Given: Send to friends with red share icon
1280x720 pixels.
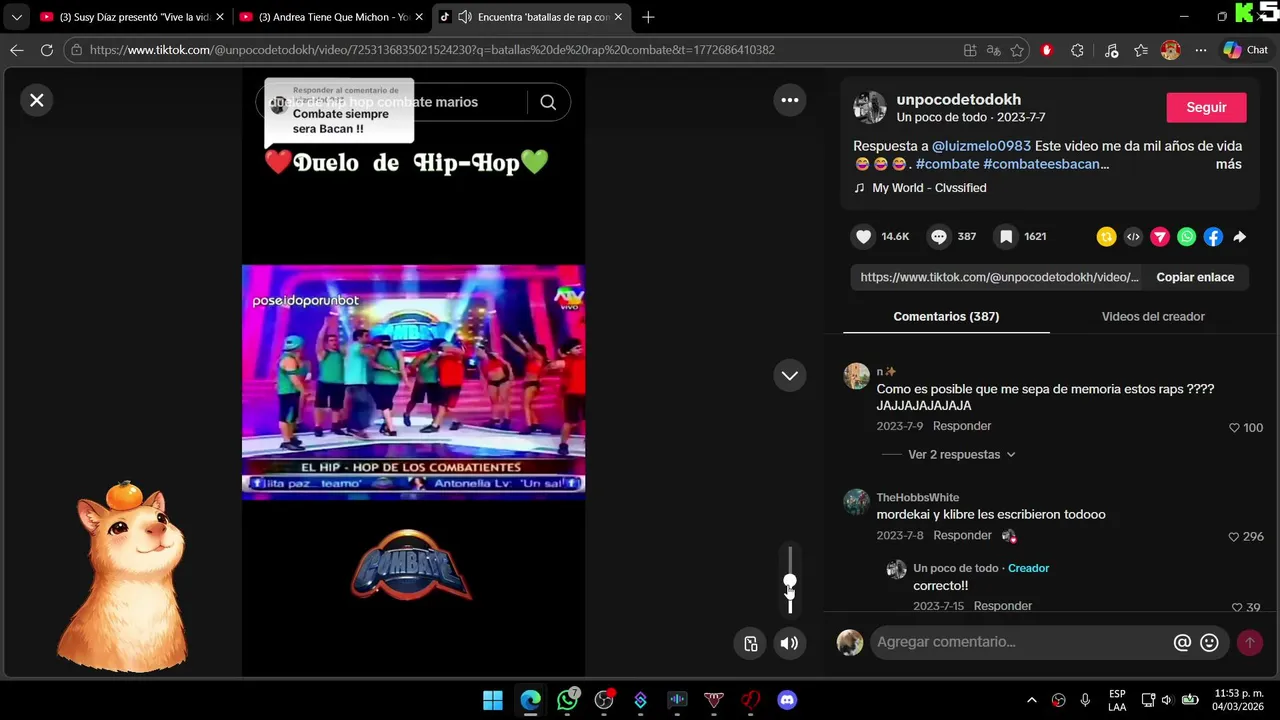Looking at the screenshot, I should [x=1160, y=237].
